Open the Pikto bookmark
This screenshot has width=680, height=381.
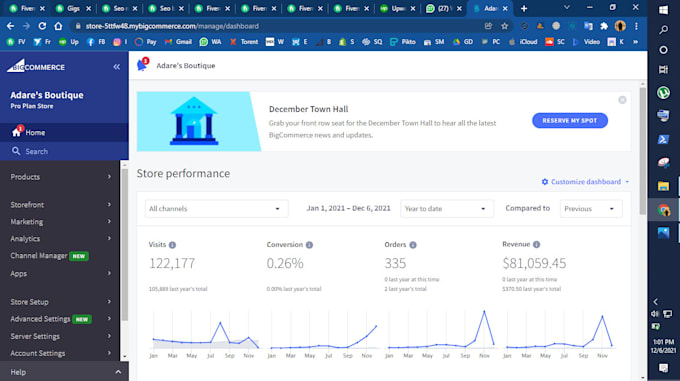coord(403,42)
